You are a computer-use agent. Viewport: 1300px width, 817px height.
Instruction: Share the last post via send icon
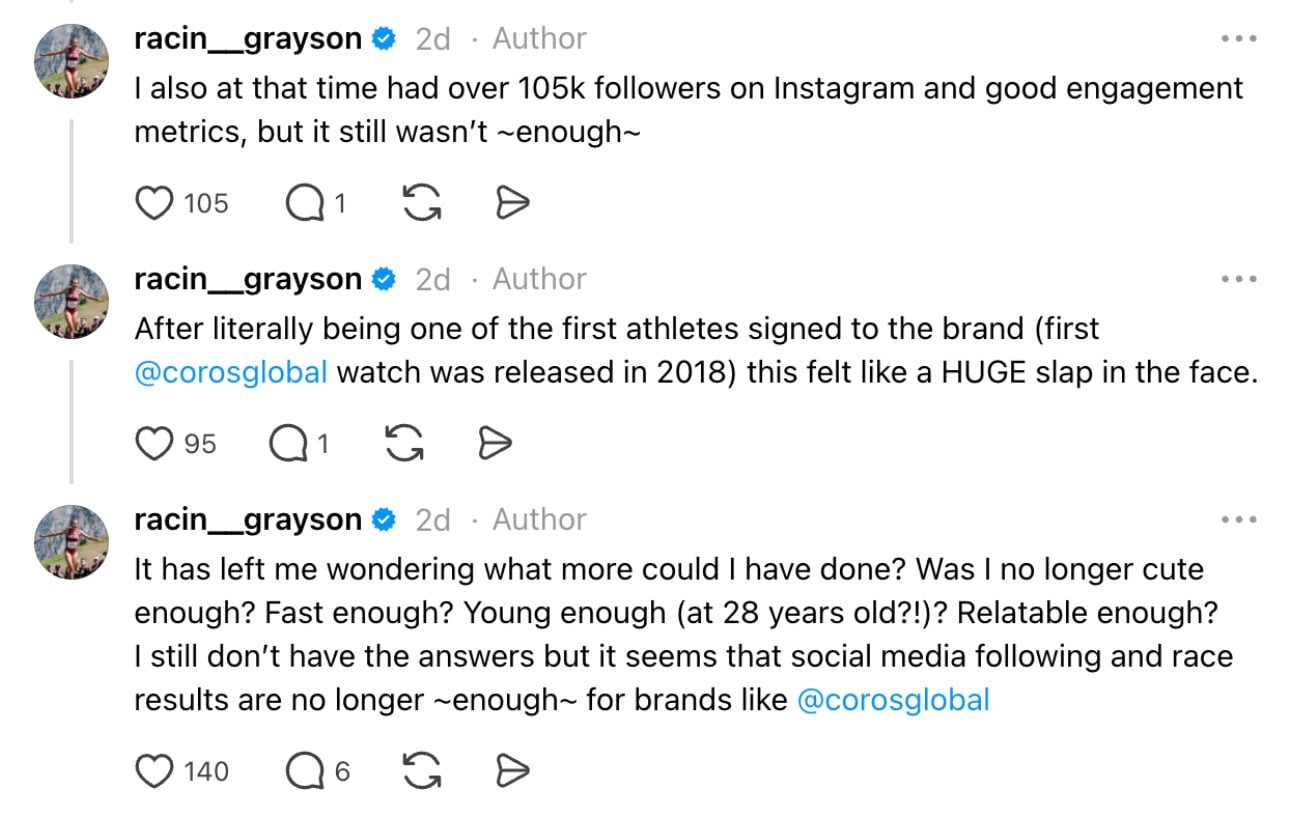513,771
